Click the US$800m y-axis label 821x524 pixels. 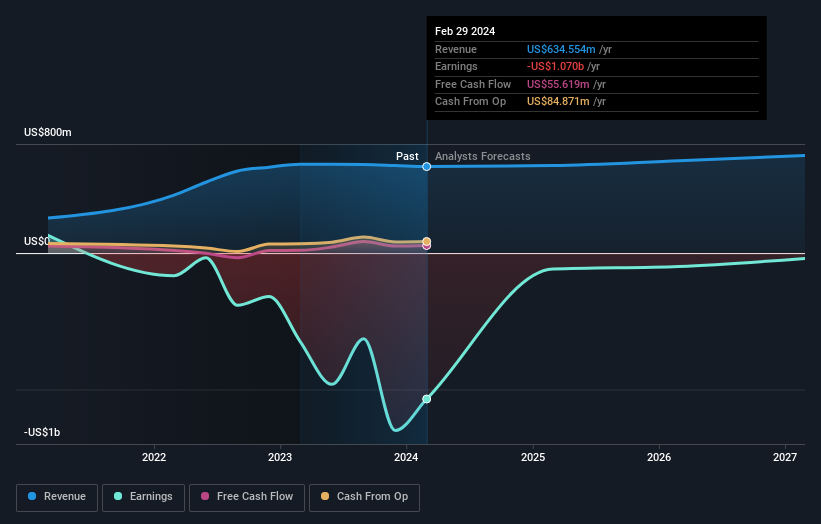pyautogui.click(x=48, y=132)
